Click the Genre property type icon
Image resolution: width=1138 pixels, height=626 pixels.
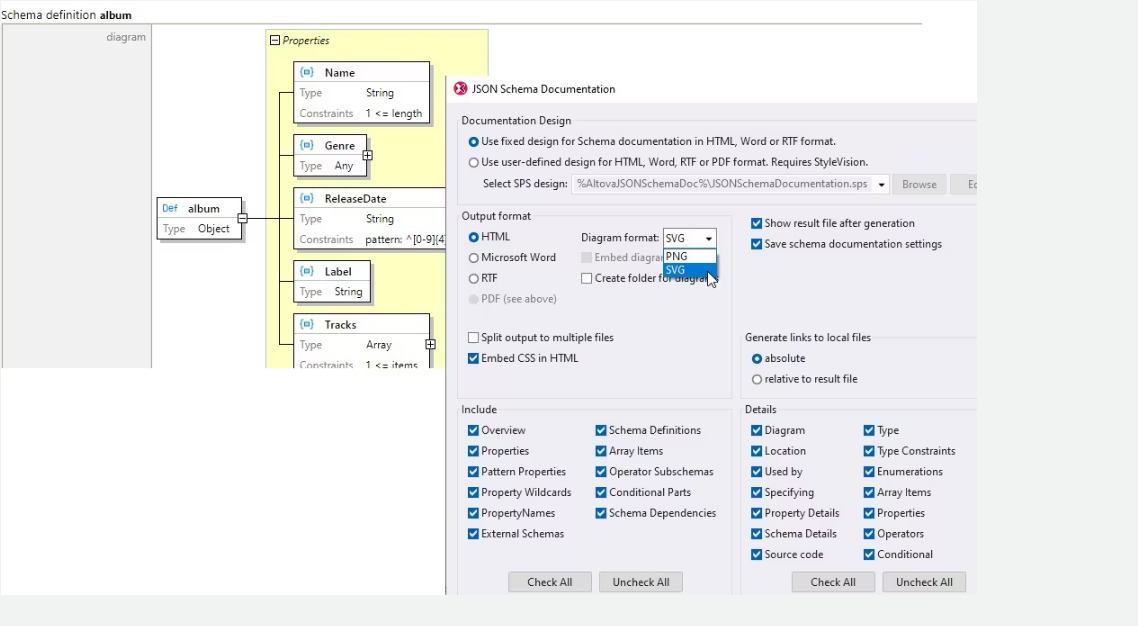coord(307,146)
